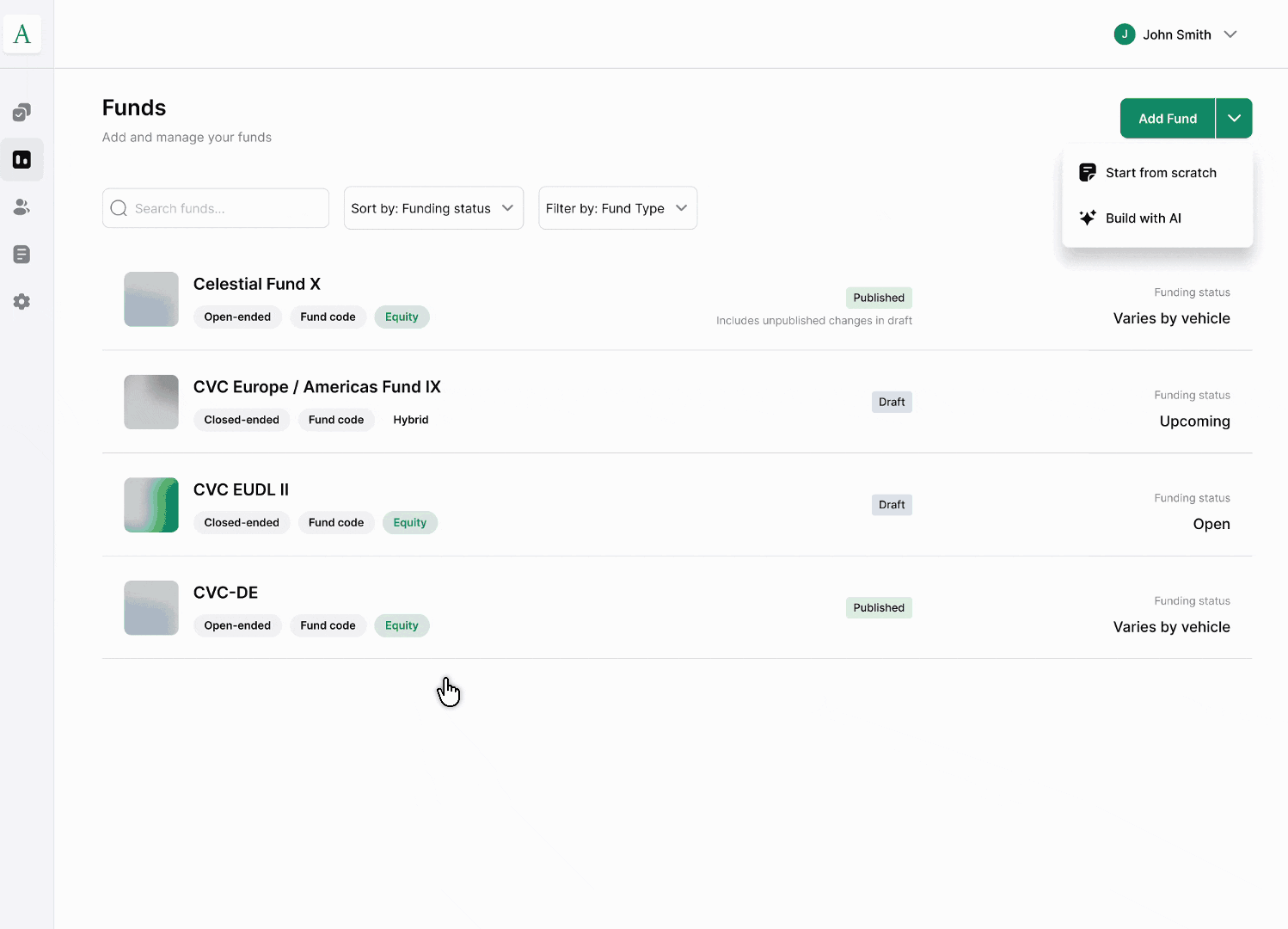Image resolution: width=1288 pixels, height=929 pixels.
Task: Expand the John Smith account menu chevron
Action: click(1230, 34)
